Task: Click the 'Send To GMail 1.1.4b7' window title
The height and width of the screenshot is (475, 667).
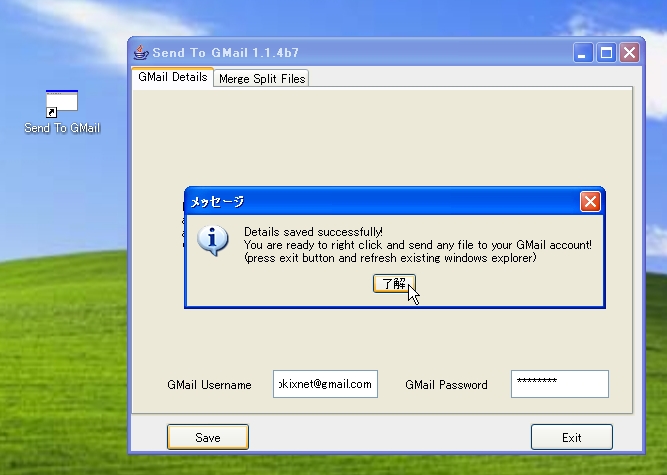Action: coord(225,53)
